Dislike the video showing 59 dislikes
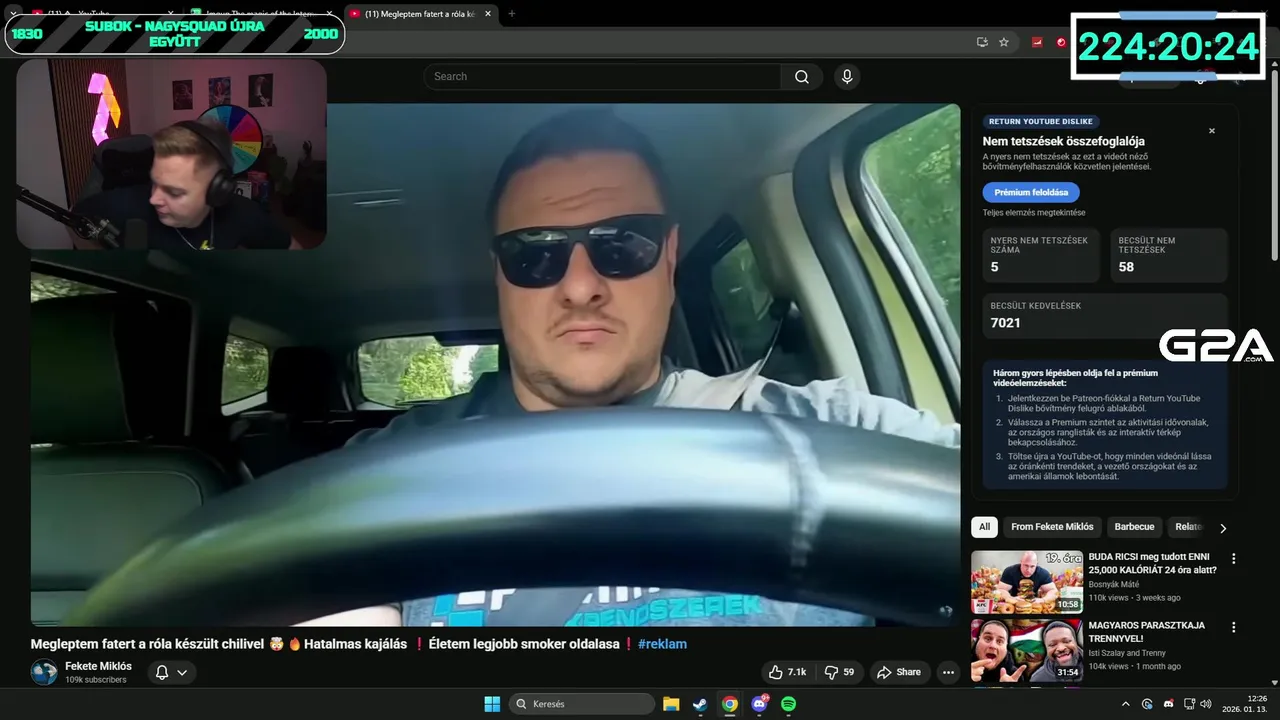The height and width of the screenshot is (720, 1280). (838, 672)
